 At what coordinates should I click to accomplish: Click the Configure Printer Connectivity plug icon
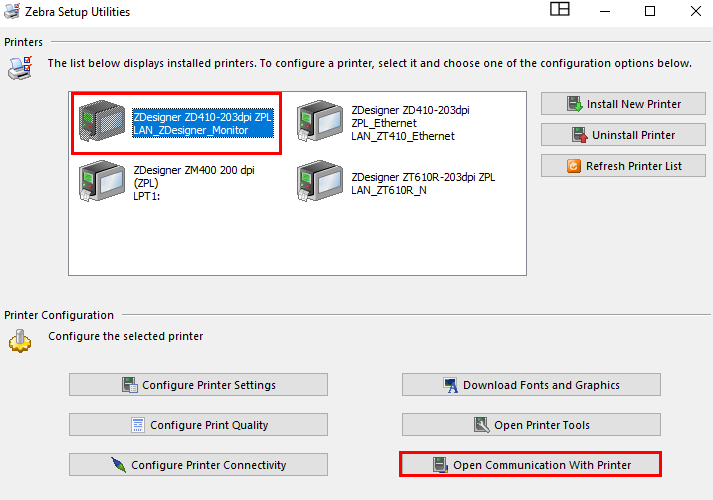(x=119, y=465)
